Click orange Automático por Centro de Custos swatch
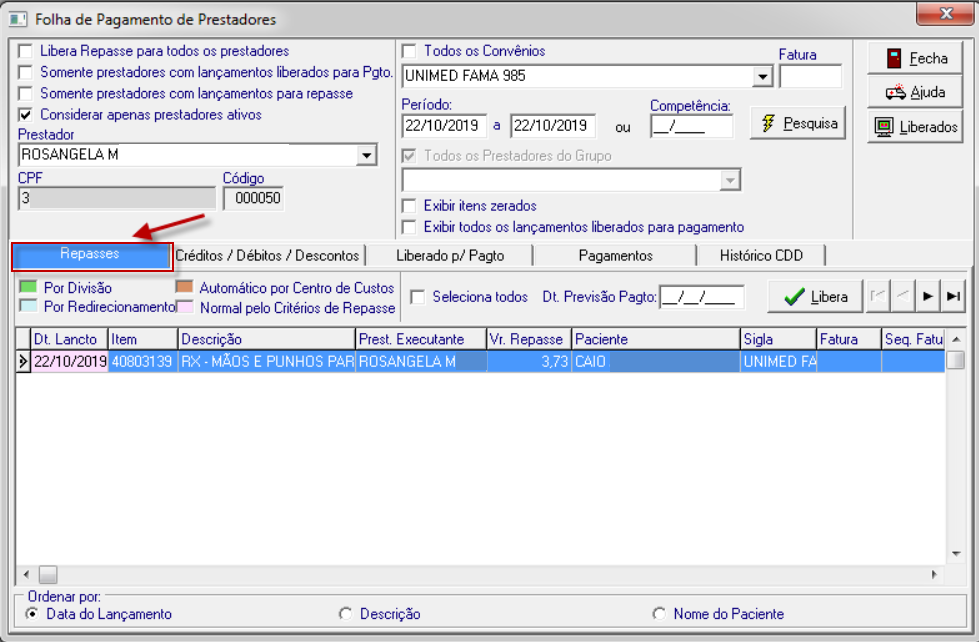 [184, 287]
